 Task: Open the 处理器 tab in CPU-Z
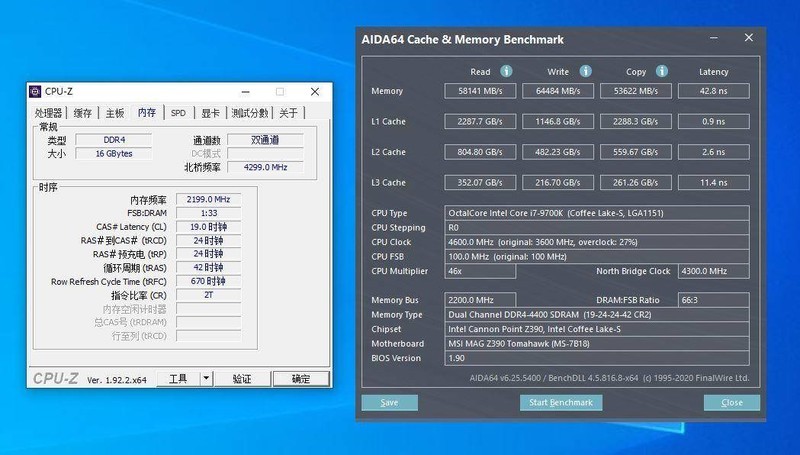(48, 113)
